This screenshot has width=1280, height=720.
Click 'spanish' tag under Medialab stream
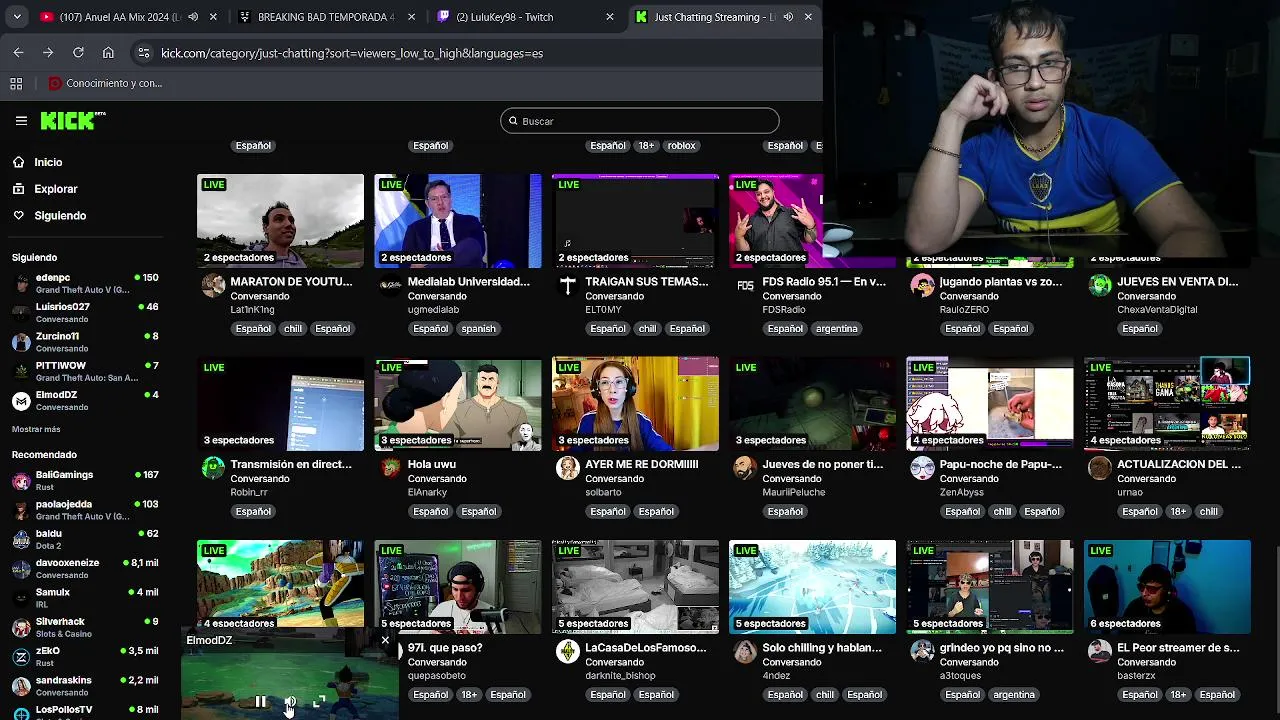coord(478,329)
